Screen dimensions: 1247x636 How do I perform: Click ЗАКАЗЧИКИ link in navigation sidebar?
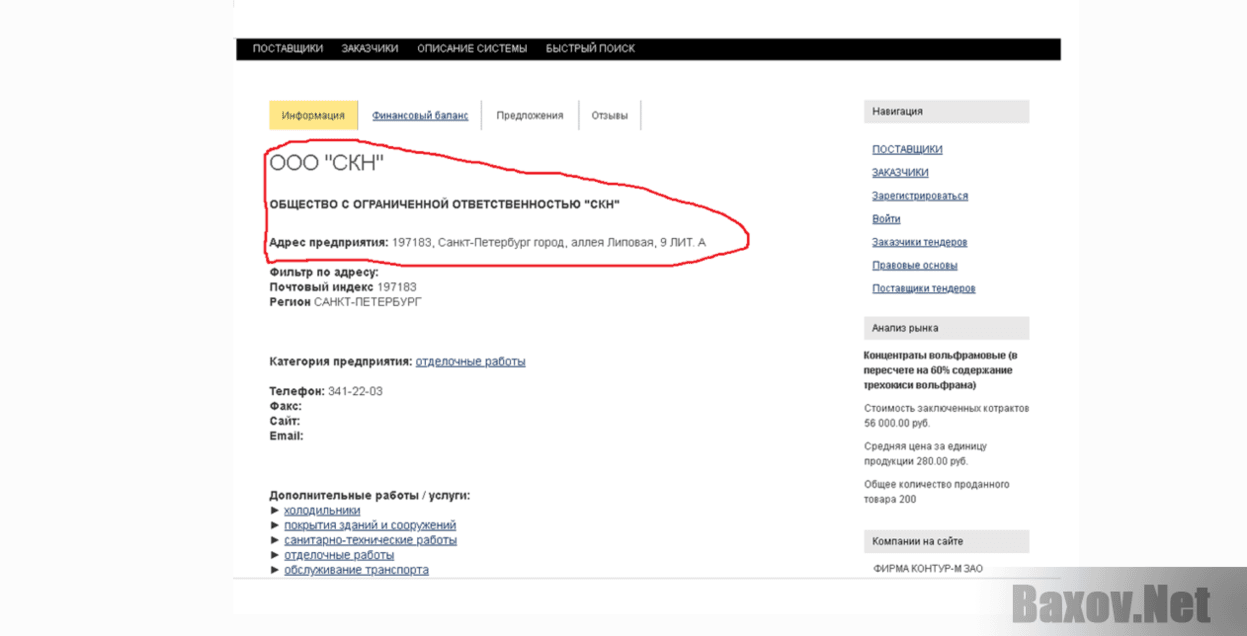click(900, 173)
